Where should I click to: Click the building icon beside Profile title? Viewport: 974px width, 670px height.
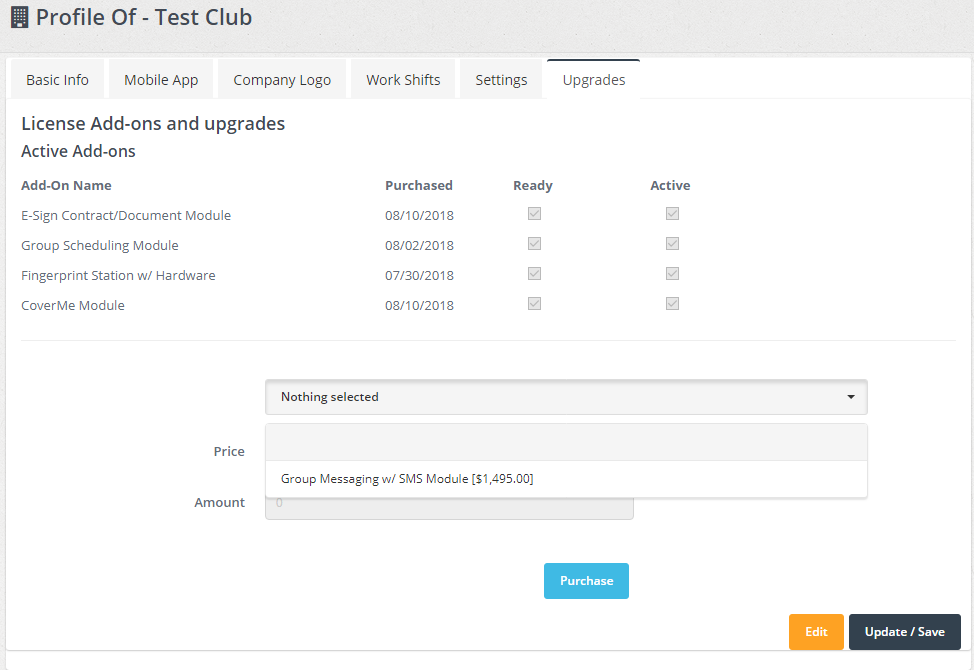click(19, 17)
